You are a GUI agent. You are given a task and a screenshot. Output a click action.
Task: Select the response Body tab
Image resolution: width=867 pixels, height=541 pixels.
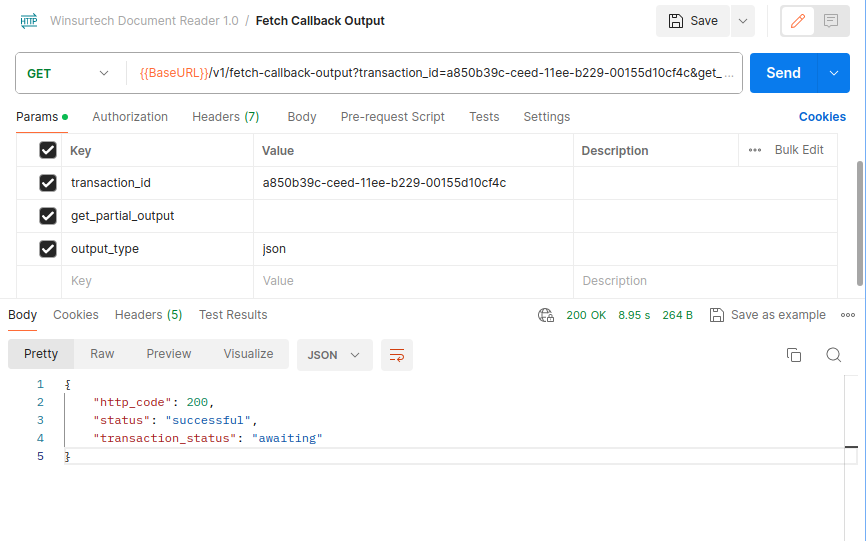point(23,315)
